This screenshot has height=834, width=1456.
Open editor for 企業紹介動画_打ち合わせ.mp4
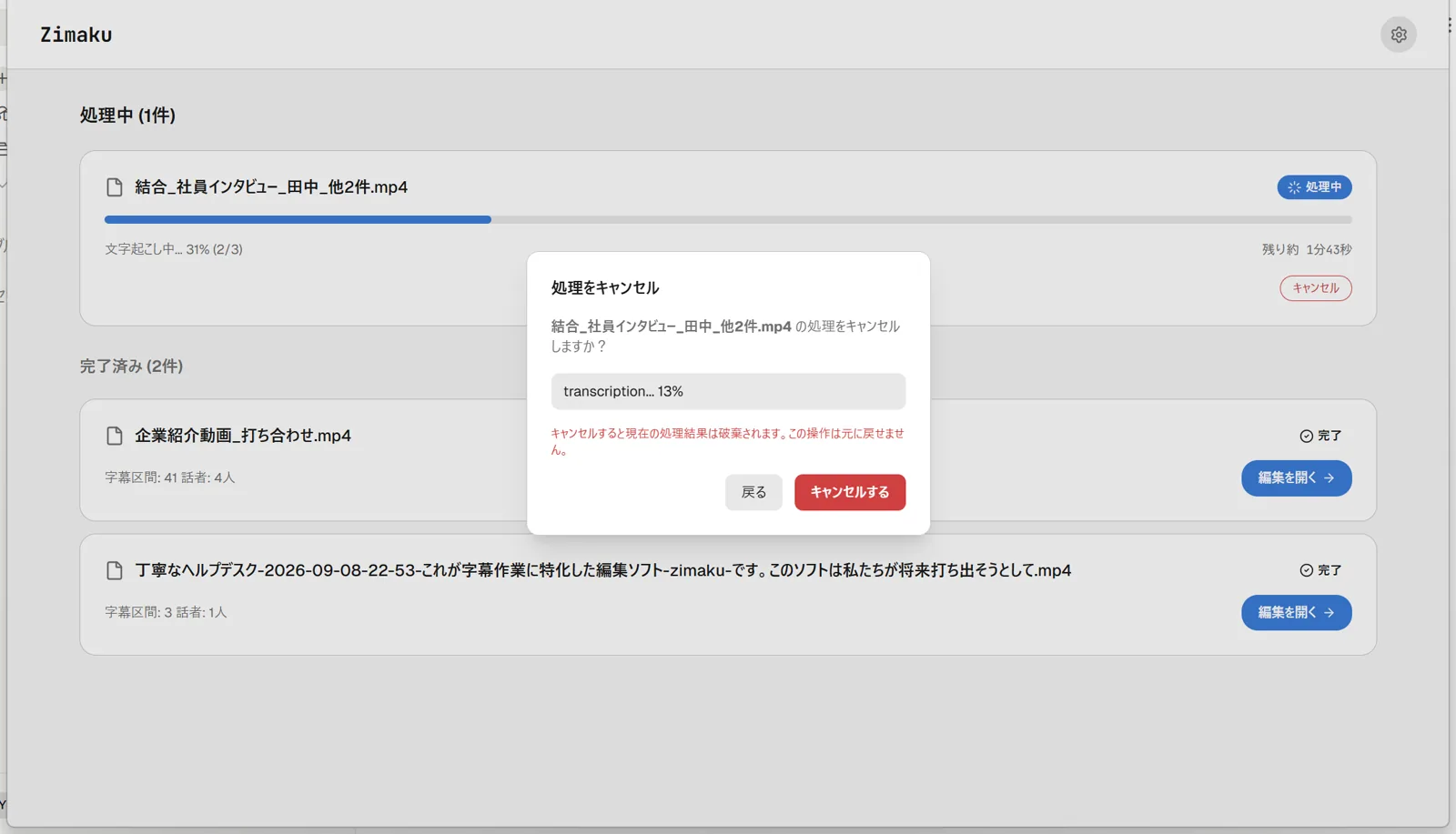1296,478
